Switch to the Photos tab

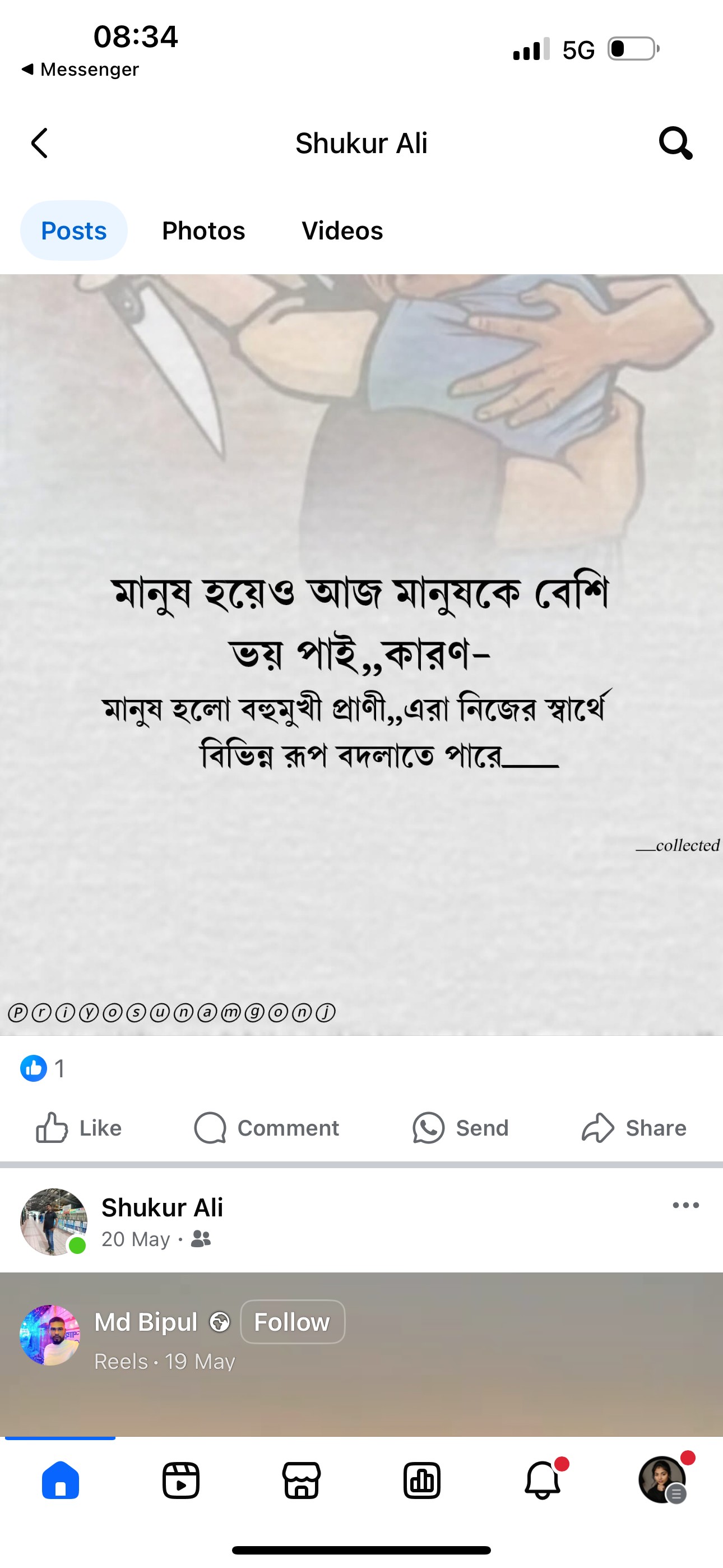point(203,230)
